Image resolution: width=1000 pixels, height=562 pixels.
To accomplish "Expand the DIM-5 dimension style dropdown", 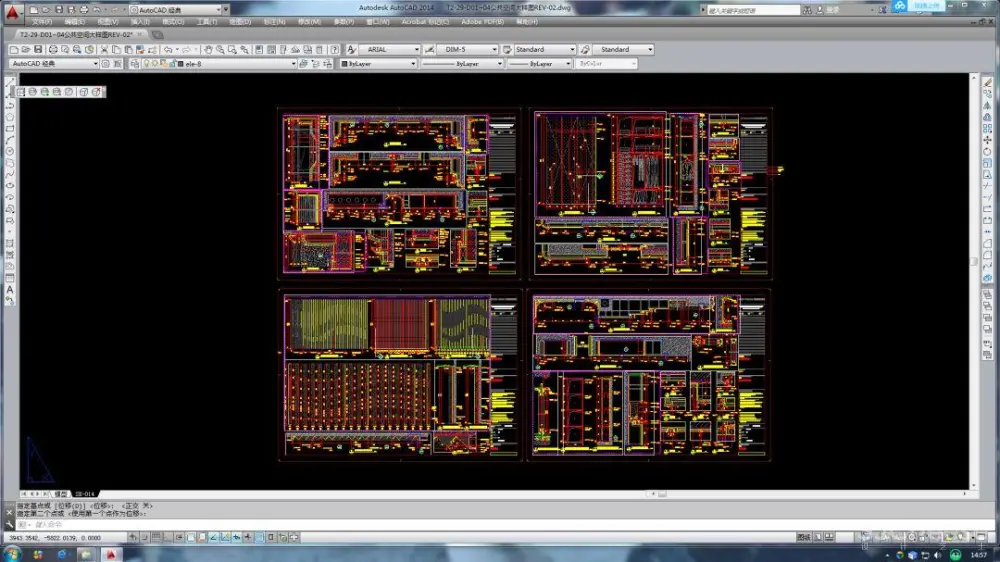I will pos(494,49).
